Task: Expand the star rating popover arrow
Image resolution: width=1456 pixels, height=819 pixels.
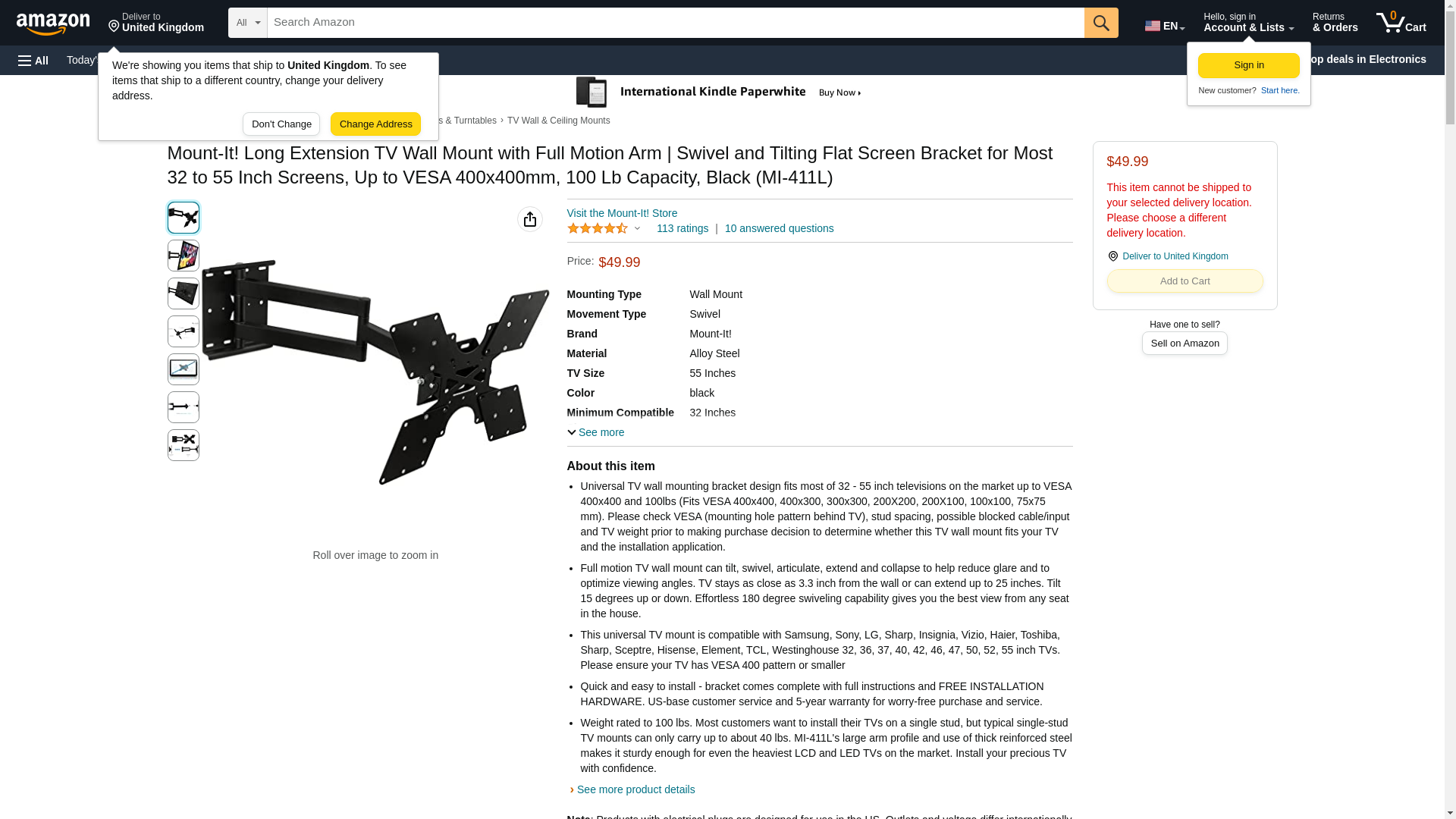Action: click(637, 228)
